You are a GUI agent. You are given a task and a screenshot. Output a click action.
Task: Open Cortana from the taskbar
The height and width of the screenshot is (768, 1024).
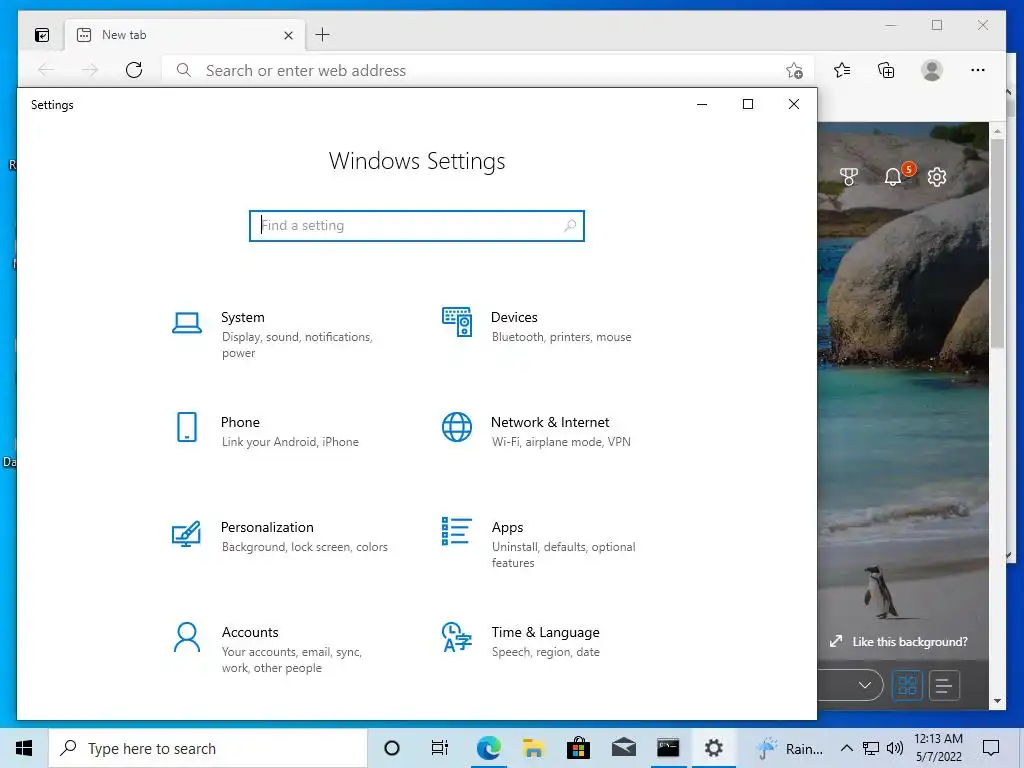[x=392, y=748]
